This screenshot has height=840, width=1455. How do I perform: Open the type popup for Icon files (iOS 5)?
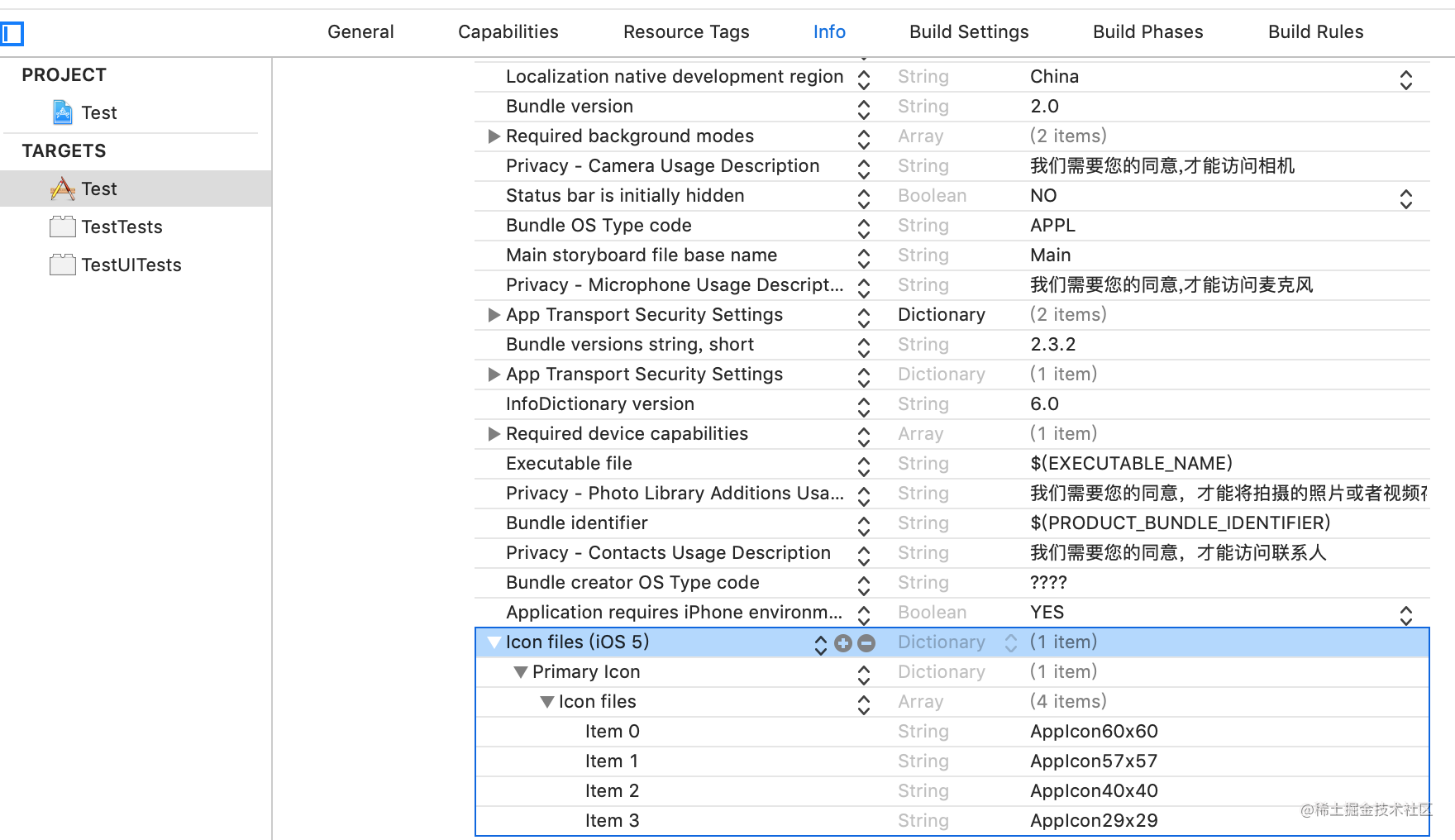point(1011,643)
